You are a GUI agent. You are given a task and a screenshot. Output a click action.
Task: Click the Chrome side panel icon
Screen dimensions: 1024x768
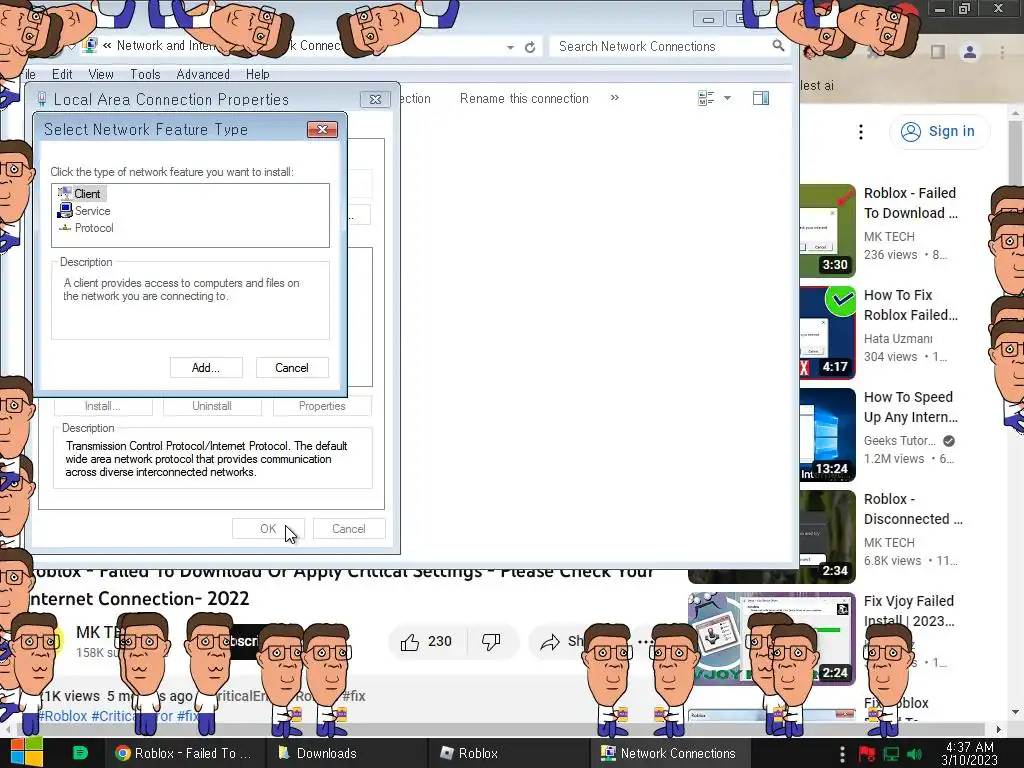[x=938, y=52]
